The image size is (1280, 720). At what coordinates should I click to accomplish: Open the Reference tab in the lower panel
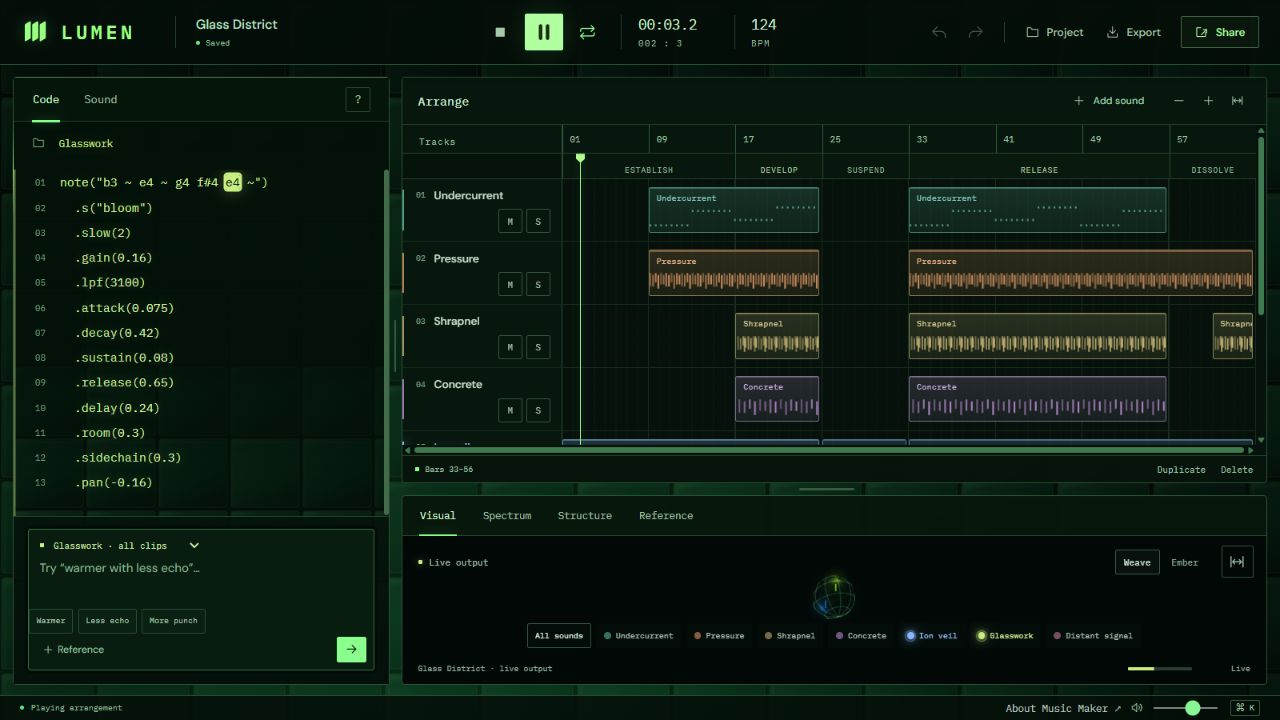(x=666, y=516)
